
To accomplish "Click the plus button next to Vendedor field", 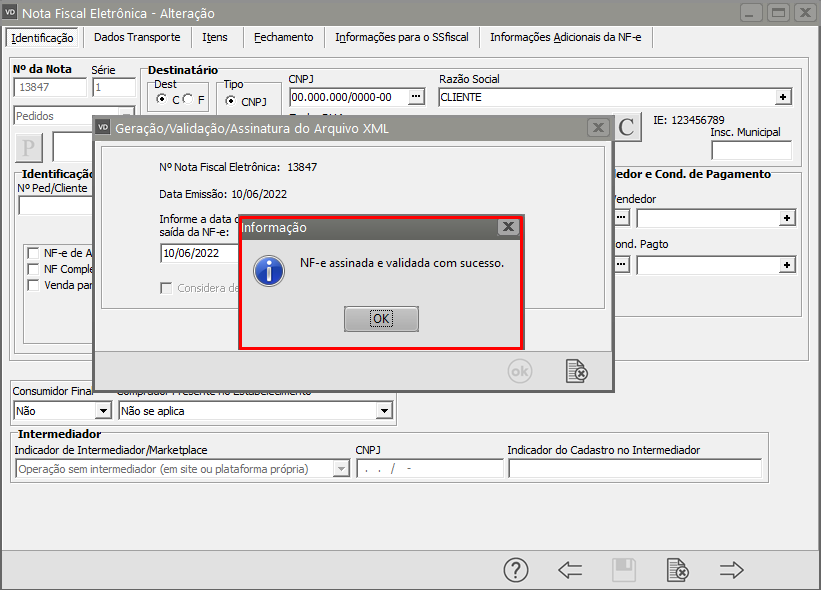I will point(787,217).
